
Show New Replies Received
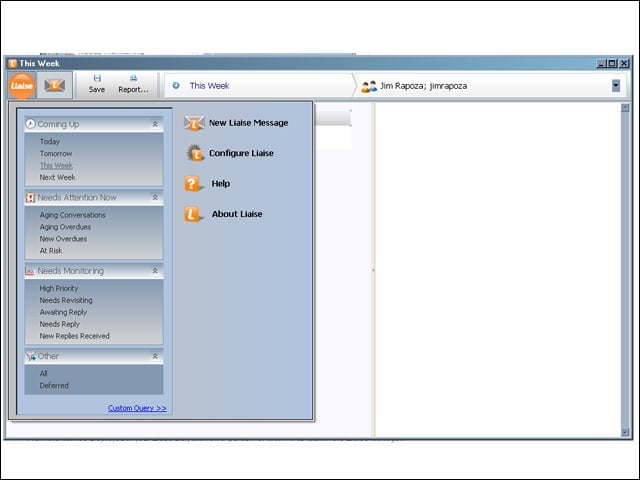75,336
